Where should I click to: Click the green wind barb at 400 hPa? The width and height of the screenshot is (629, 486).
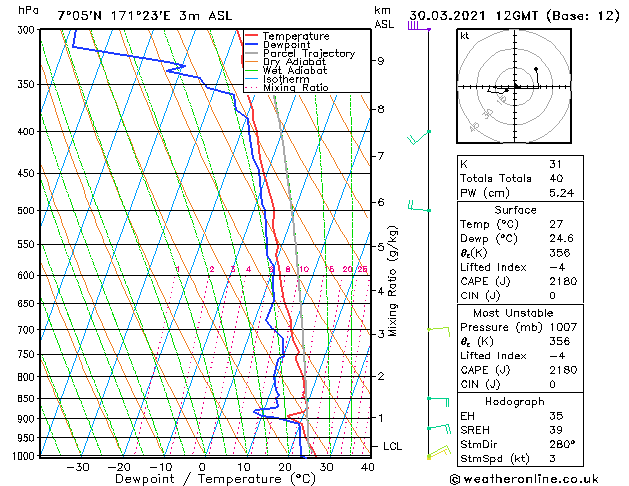click(x=419, y=137)
